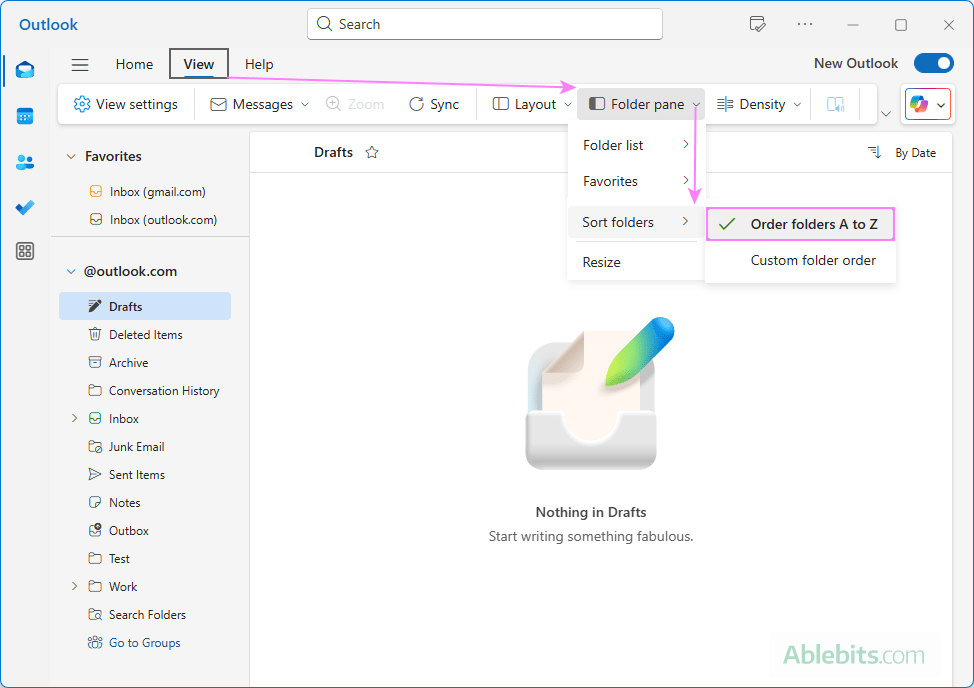The image size is (974, 688).
Task: Choose Custom folder order
Action: pyautogui.click(x=813, y=260)
